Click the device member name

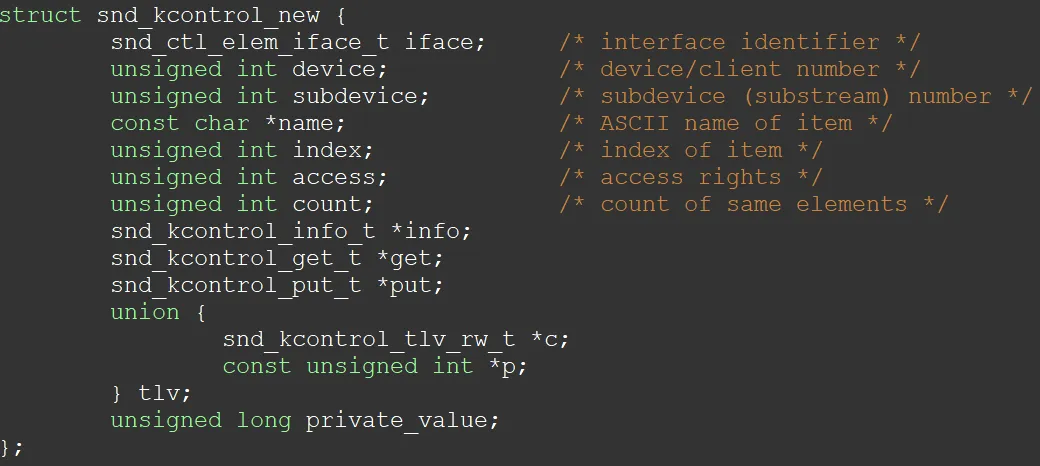click(334, 70)
